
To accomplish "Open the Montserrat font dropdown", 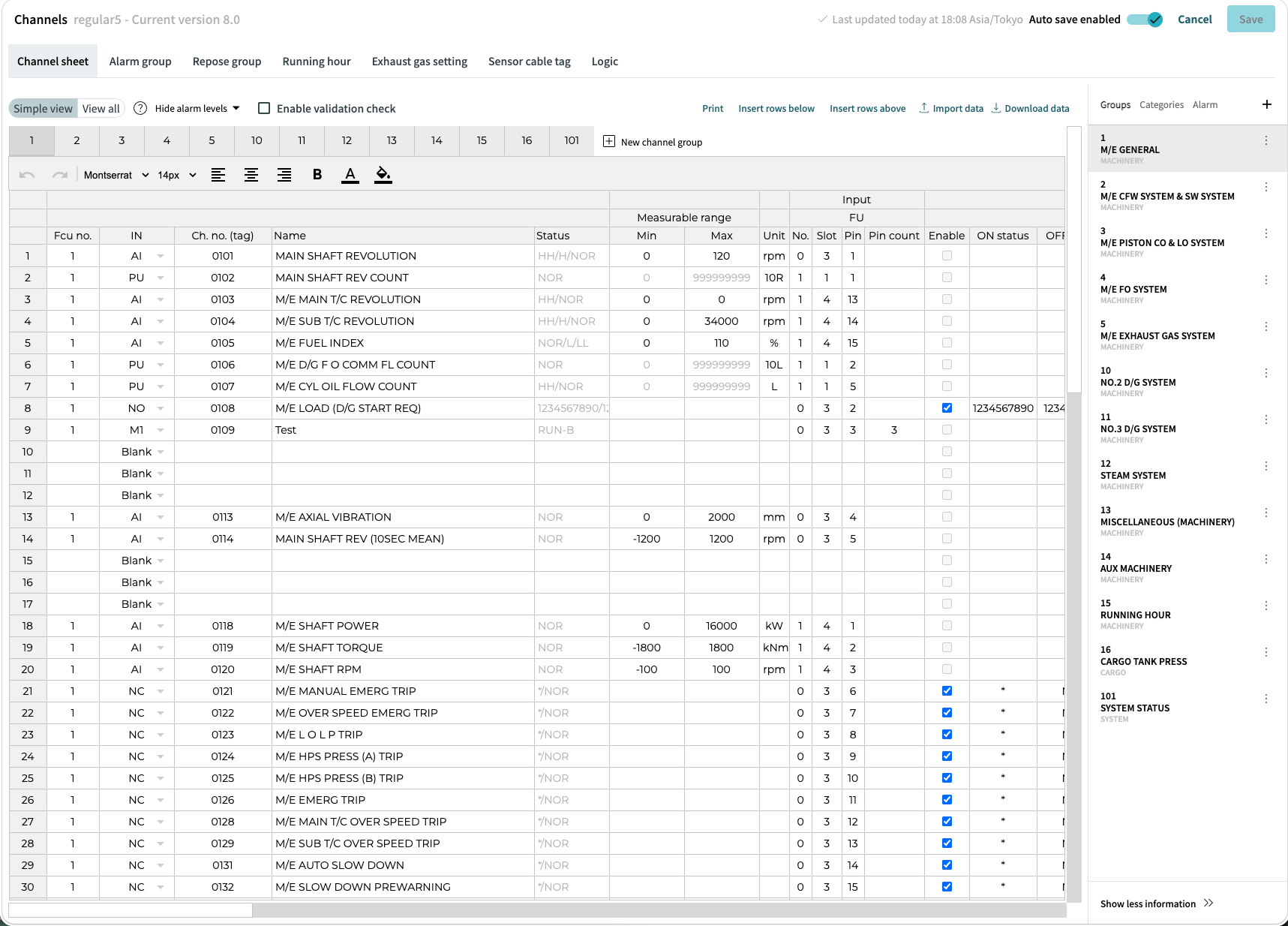I will point(116,175).
